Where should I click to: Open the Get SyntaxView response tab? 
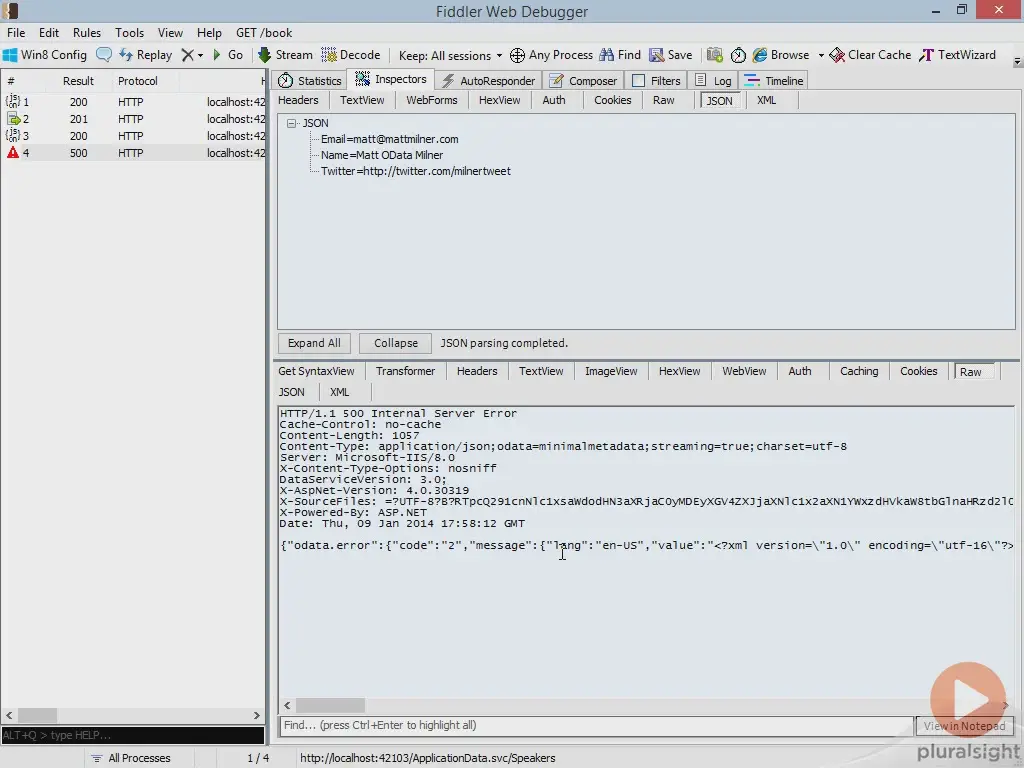point(316,371)
